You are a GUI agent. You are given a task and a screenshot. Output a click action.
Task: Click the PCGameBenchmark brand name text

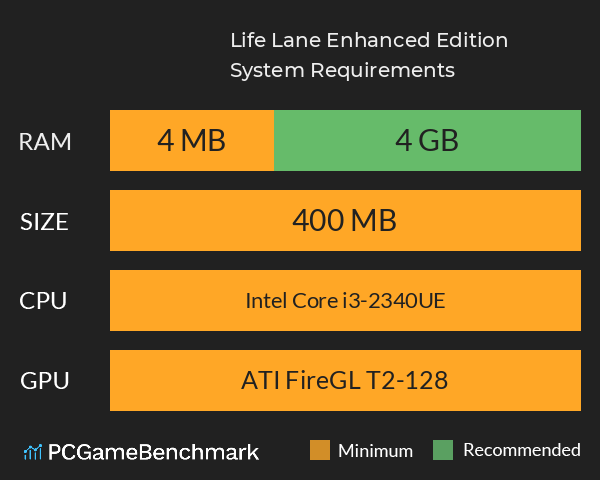(x=153, y=452)
